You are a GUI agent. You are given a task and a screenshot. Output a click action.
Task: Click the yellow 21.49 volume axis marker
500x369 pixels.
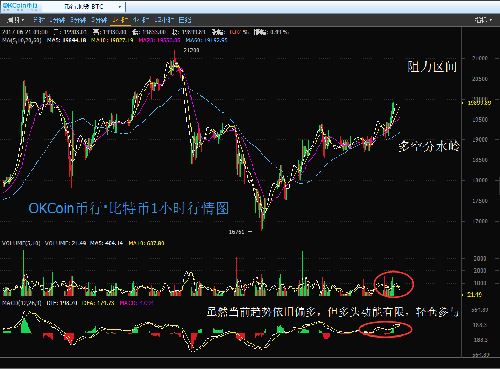click(x=473, y=295)
